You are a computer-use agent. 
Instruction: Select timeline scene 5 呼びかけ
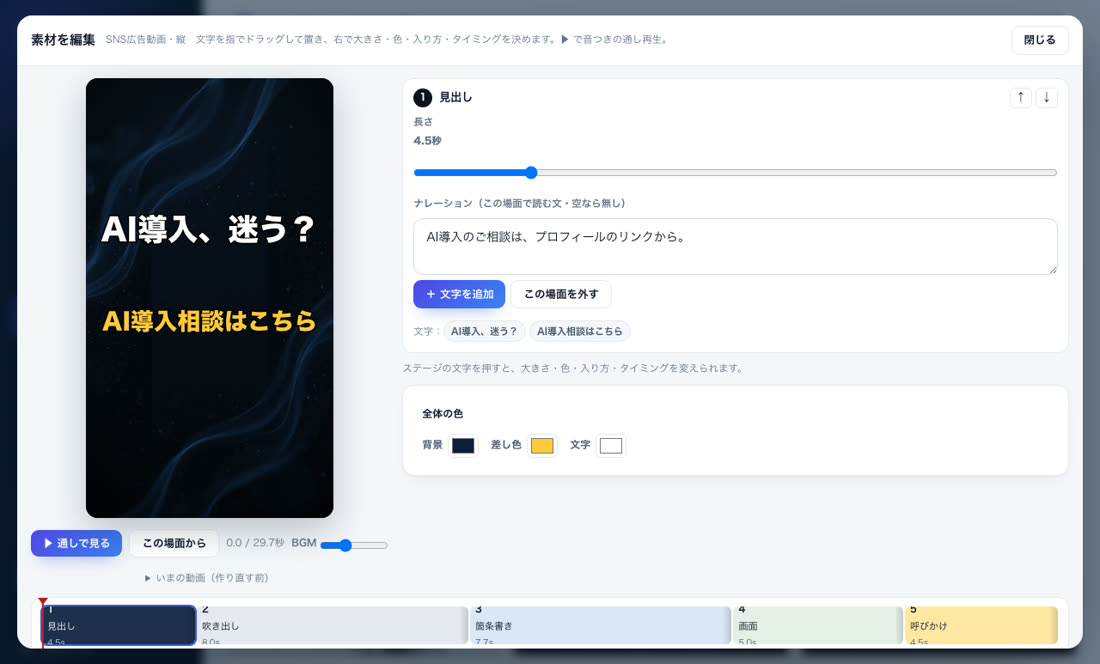click(x=981, y=625)
